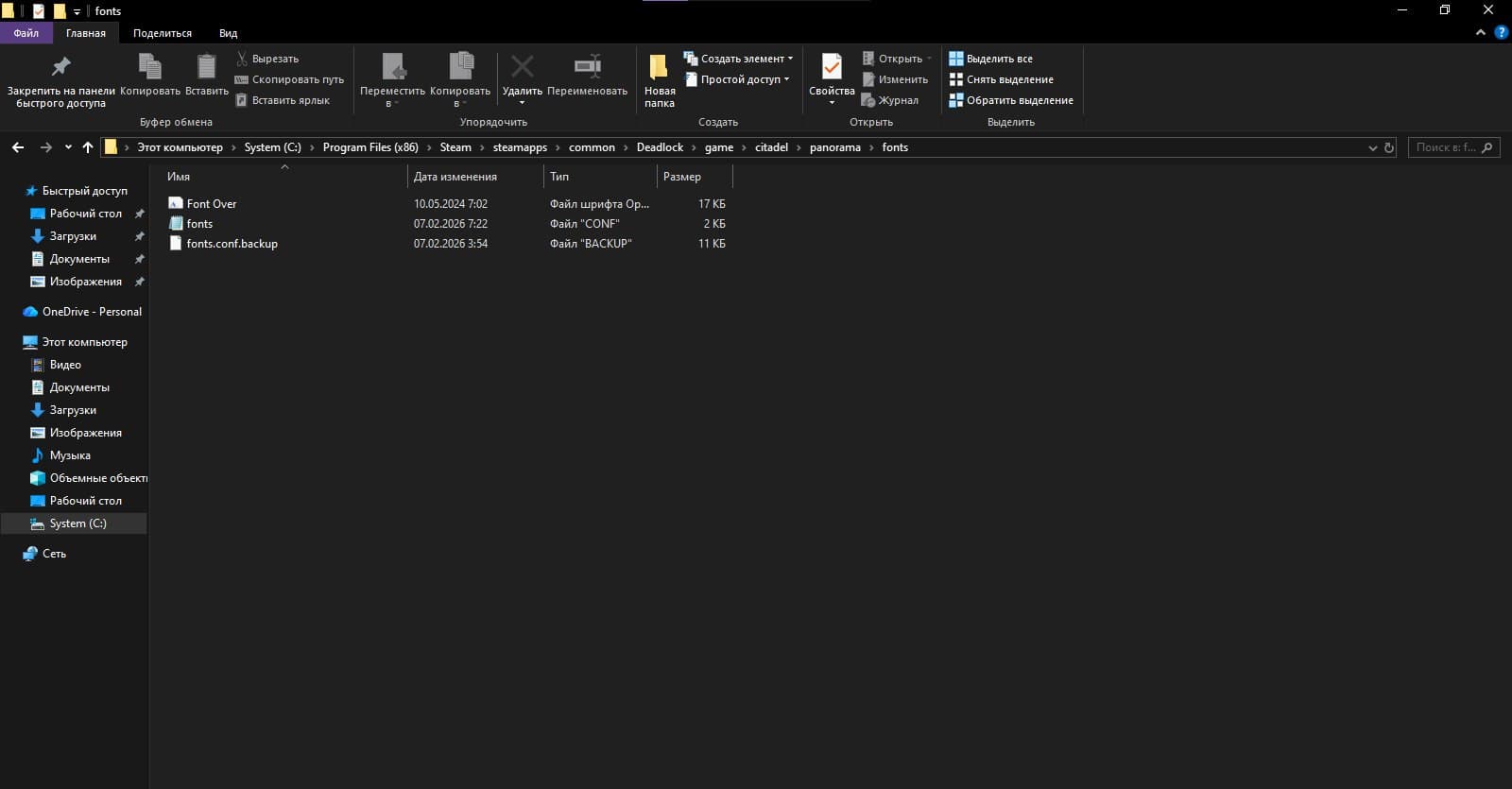Click properties icon in title bar
1512x789 pixels.
coord(39,11)
